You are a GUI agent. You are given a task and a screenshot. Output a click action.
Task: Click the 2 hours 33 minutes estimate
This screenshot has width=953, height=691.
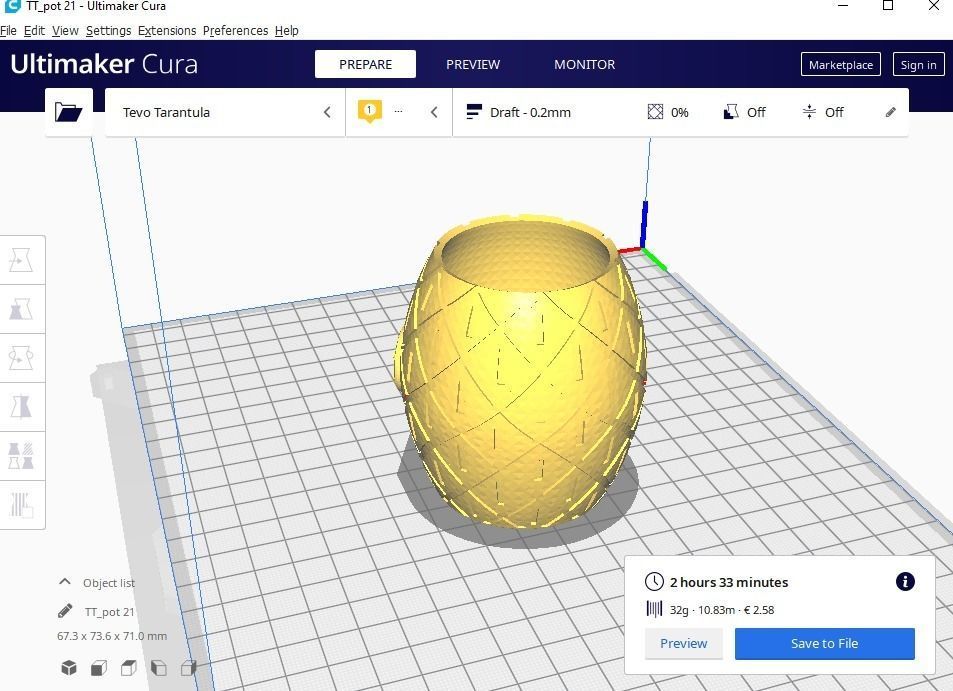[x=729, y=582]
